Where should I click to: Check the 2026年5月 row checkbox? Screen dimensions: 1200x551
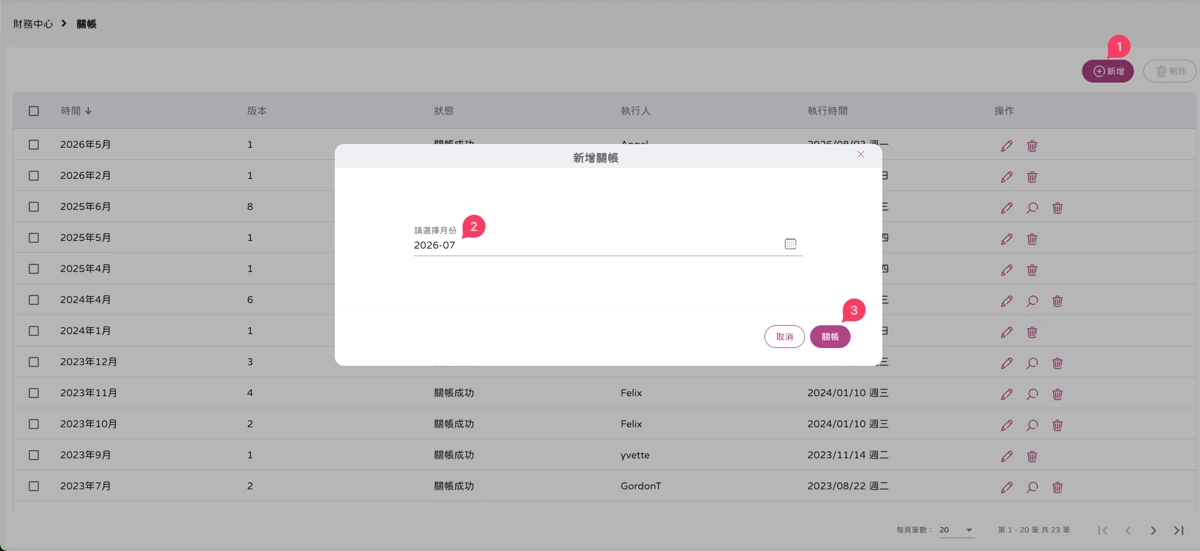[x=34, y=145]
